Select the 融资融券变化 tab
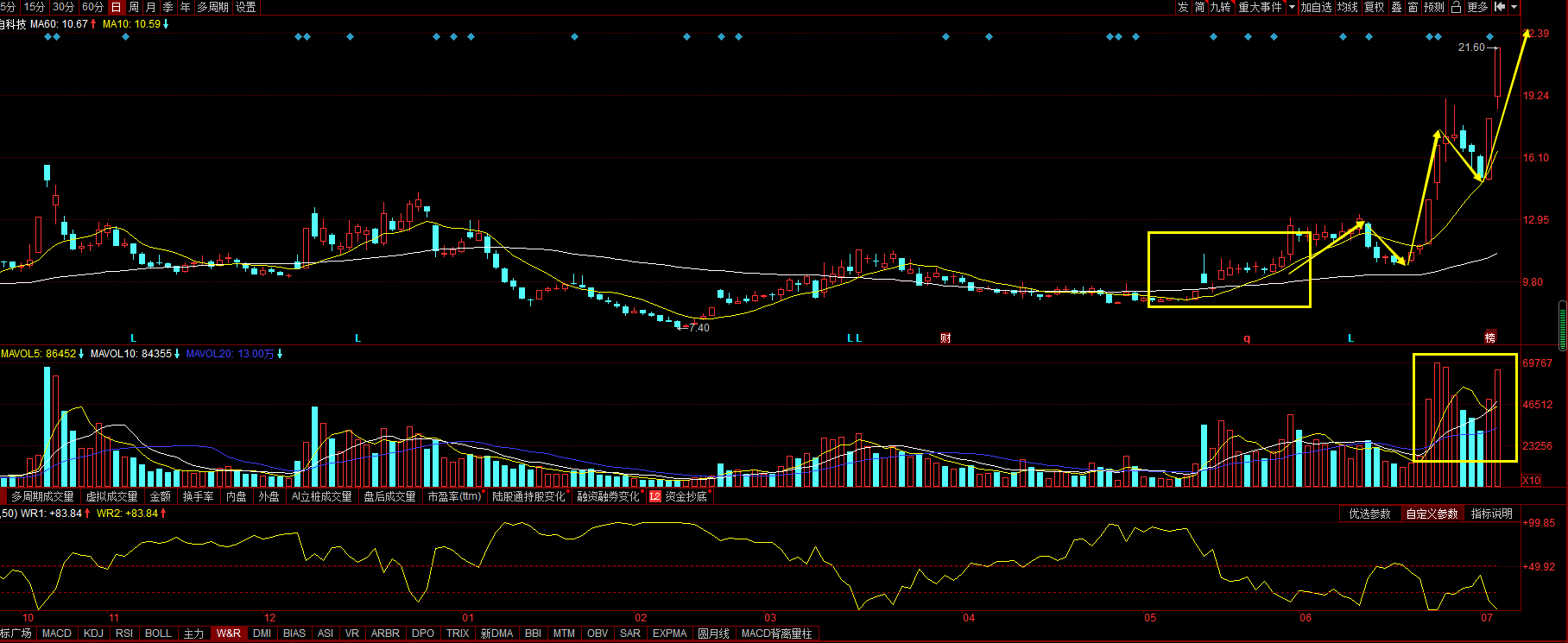 pyautogui.click(x=609, y=496)
